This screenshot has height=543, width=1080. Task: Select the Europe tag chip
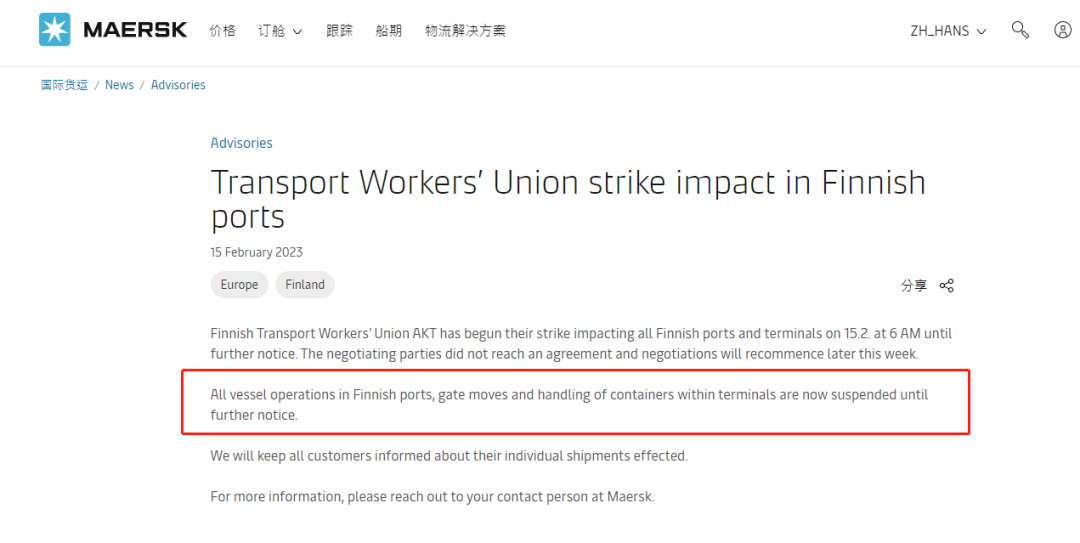click(239, 285)
